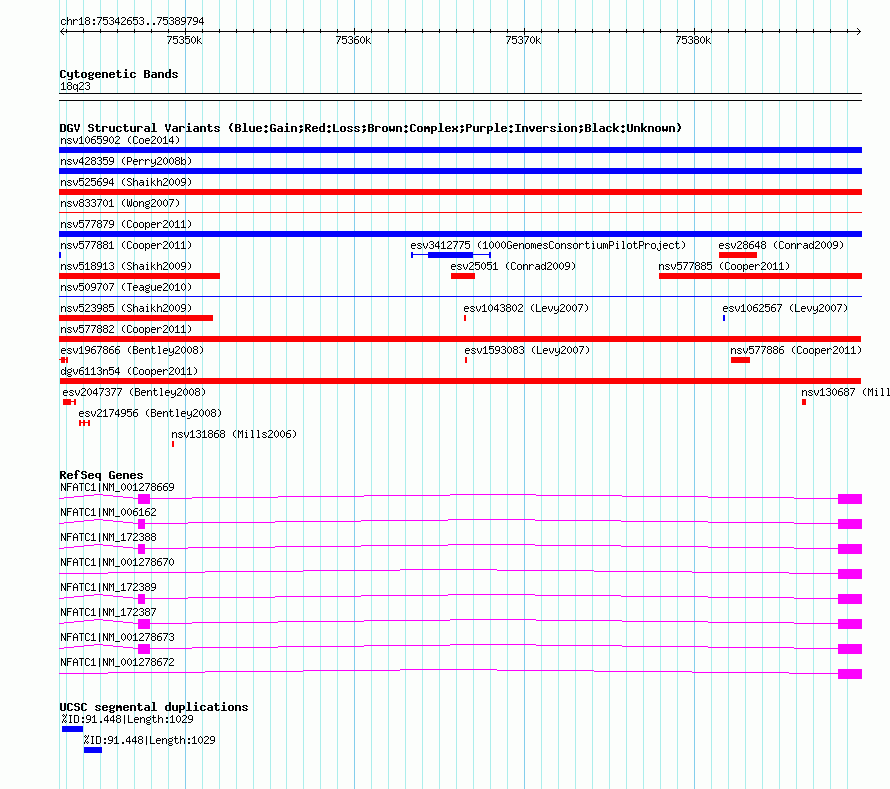Click the chr18:75342653..75389794 coordinate text
The image size is (890, 789).
[x=132, y=21]
